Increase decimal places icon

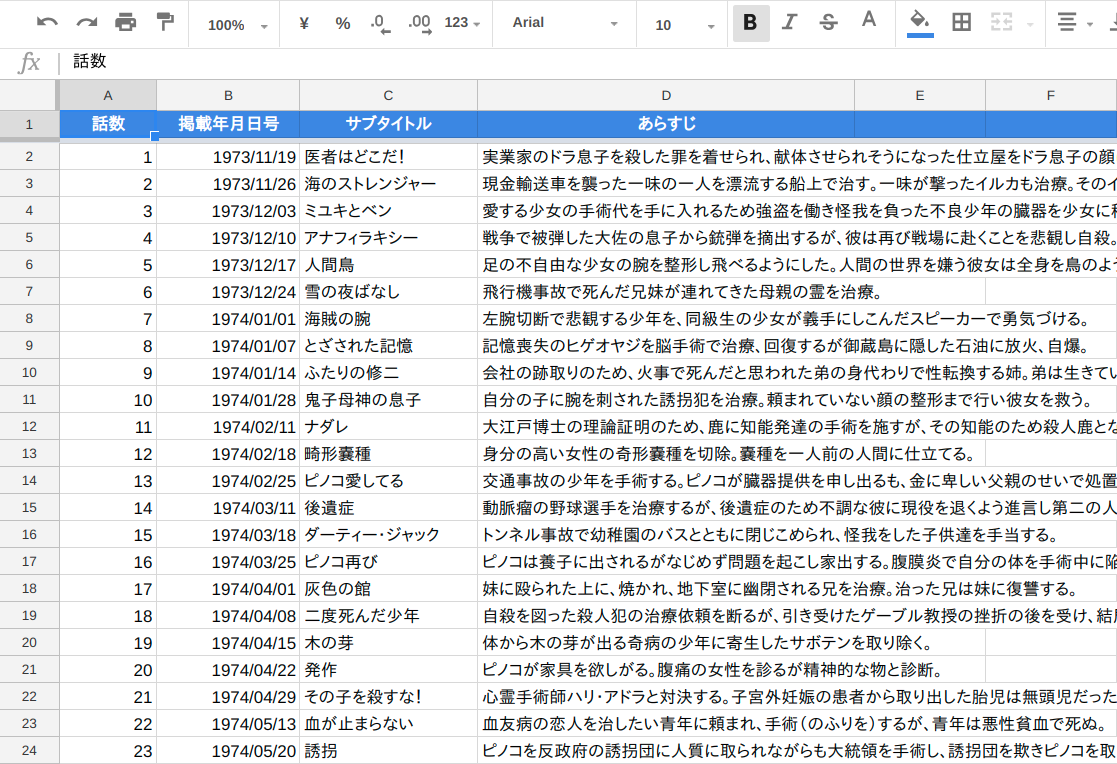[x=420, y=24]
